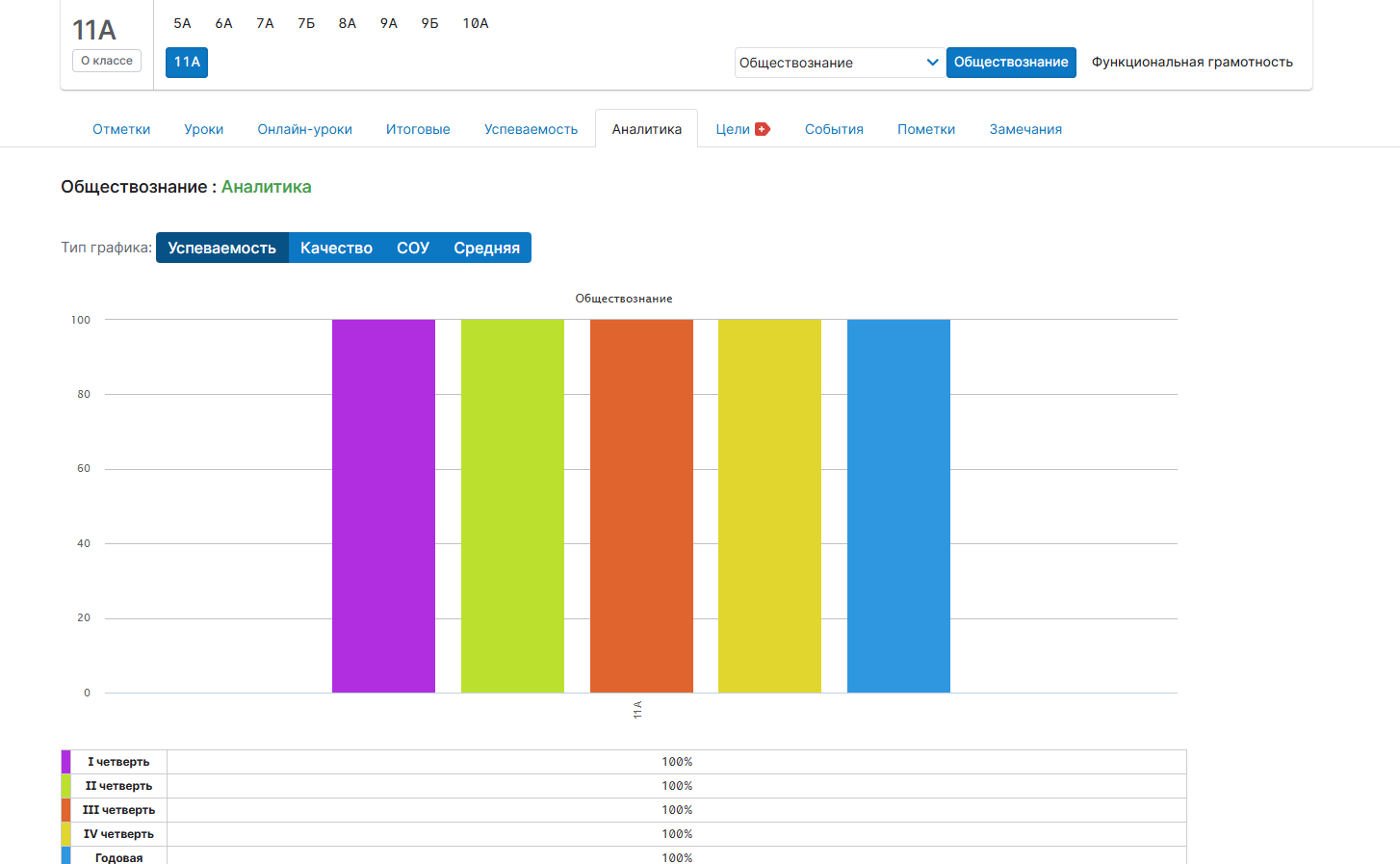This screenshot has height=864, width=1400.
Task: Open the Замечания tab
Action: click(x=1025, y=129)
